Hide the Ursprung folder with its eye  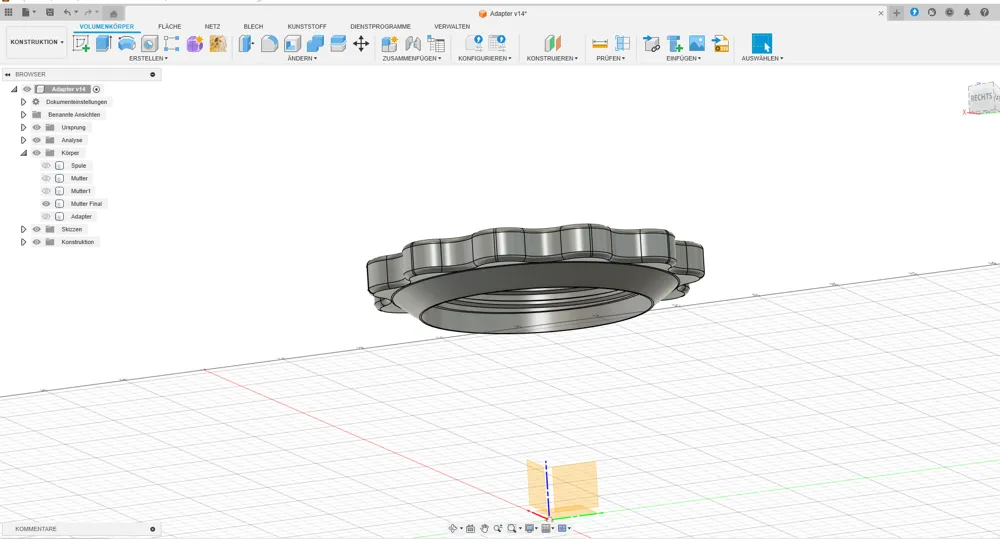[36, 127]
